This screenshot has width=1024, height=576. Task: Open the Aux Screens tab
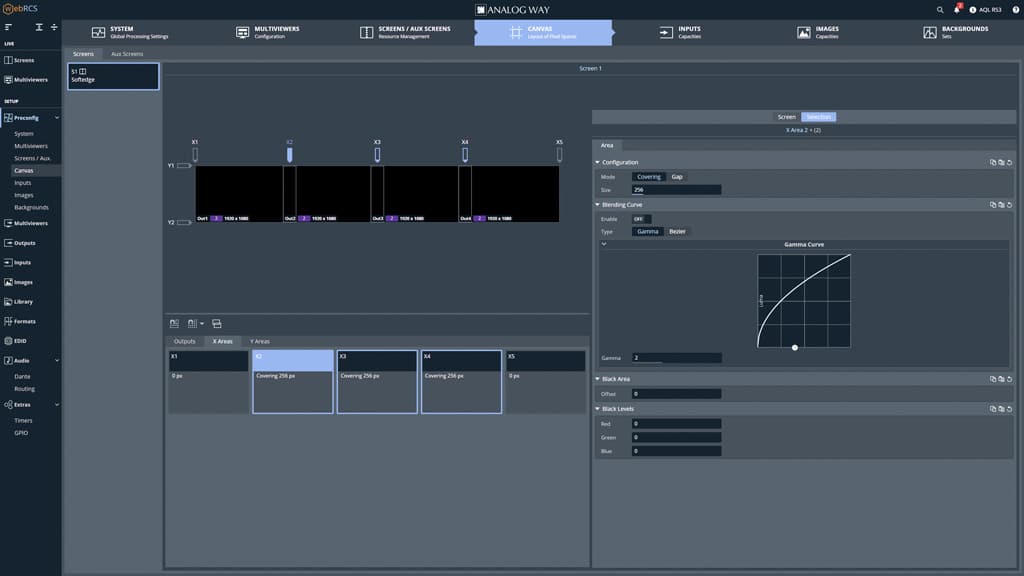click(127, 54)
